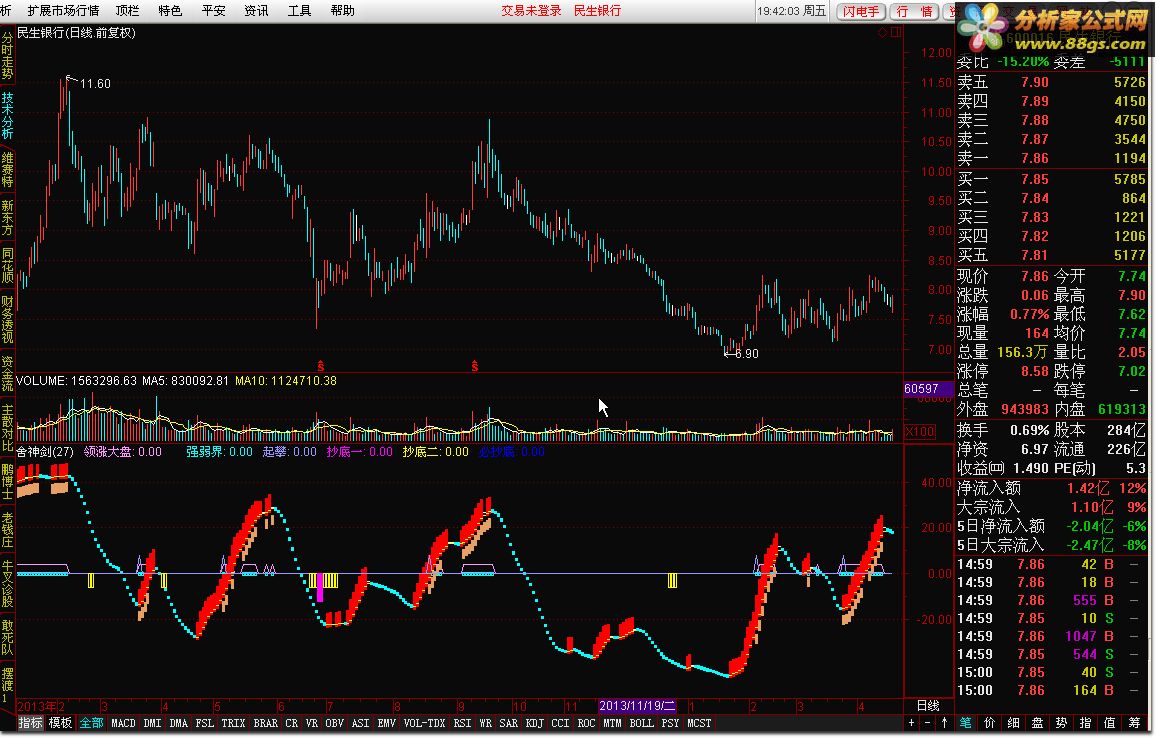Screen dimensions: 1157x738
Task: Open the 顶栏 menu
Action: [128, 10]
